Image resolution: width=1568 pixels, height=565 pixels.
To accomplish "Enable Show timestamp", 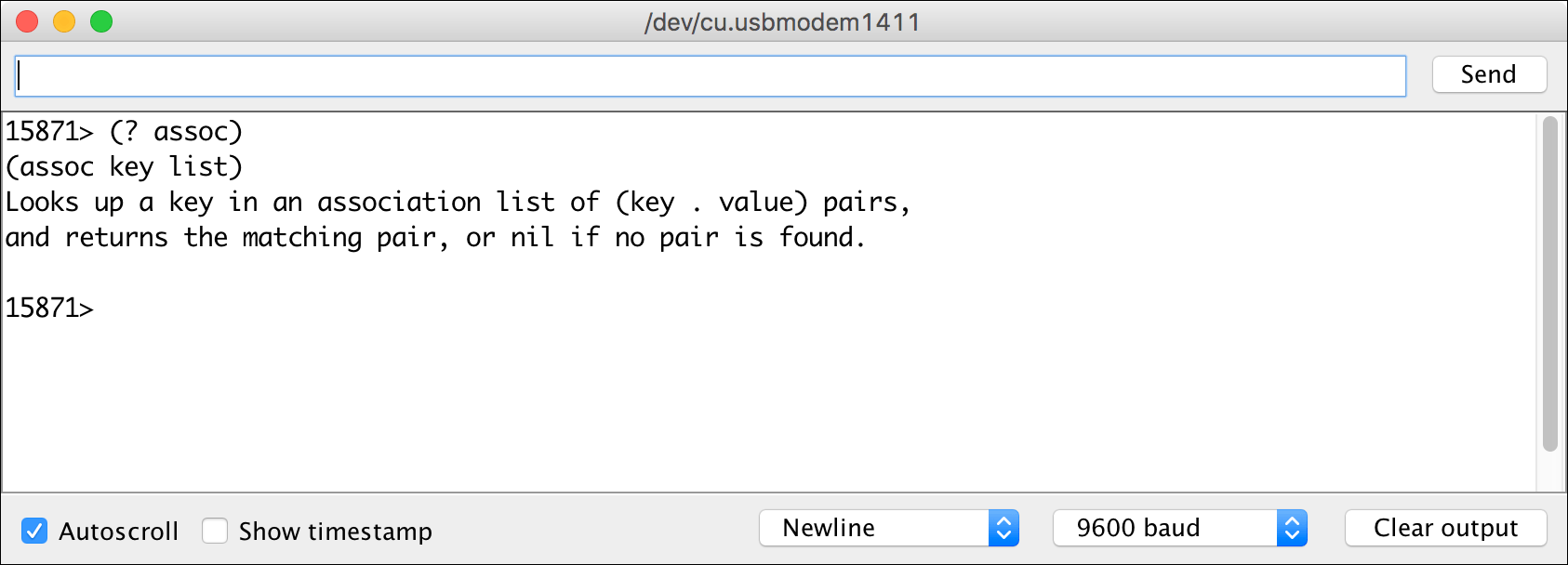I will (x=215, y=531).
